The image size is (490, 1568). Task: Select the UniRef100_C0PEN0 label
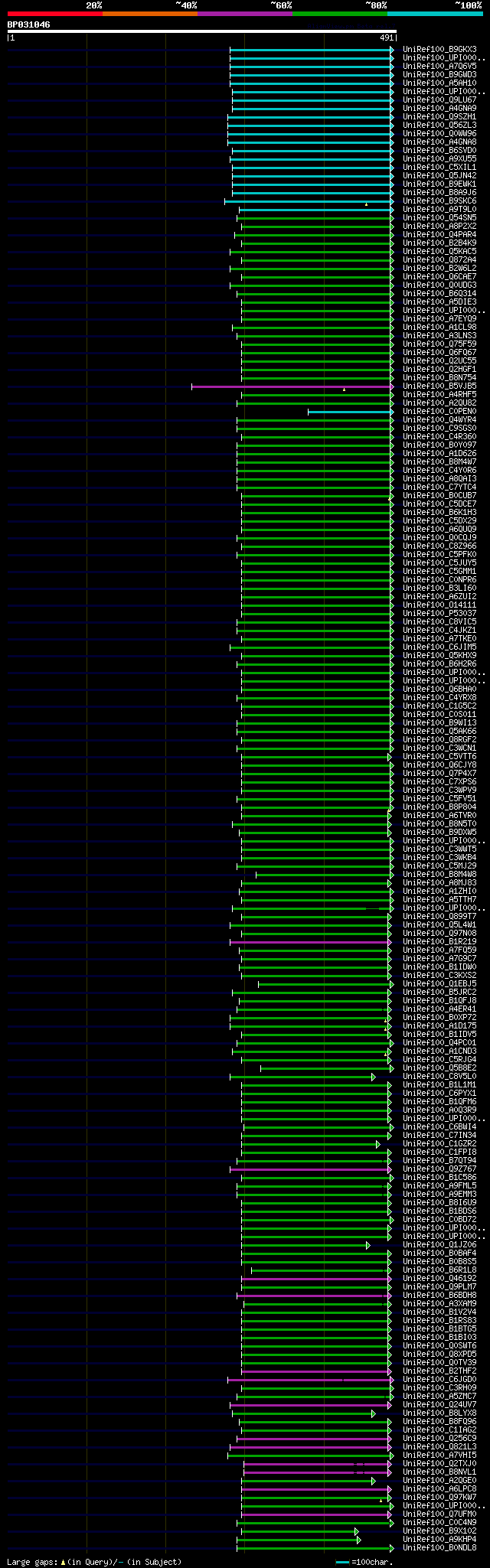point(439,412)
